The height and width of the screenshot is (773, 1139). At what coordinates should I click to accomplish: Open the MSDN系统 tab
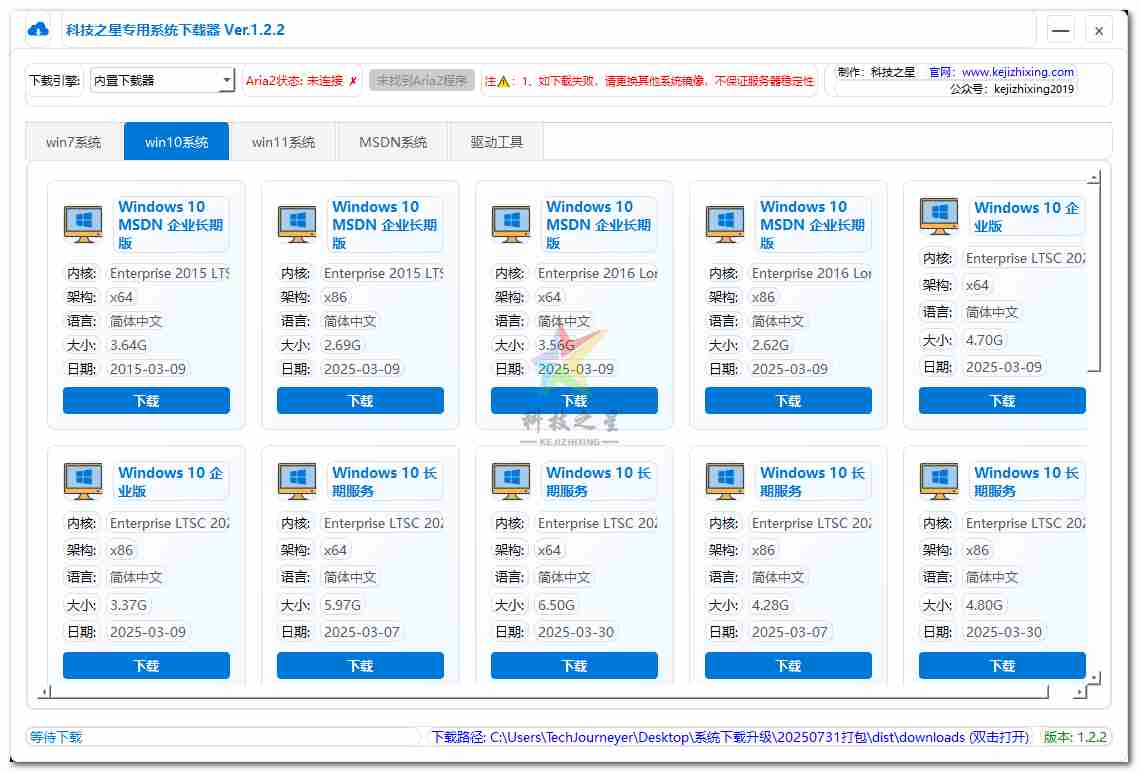pyautogui.click(x=393, y=142)
